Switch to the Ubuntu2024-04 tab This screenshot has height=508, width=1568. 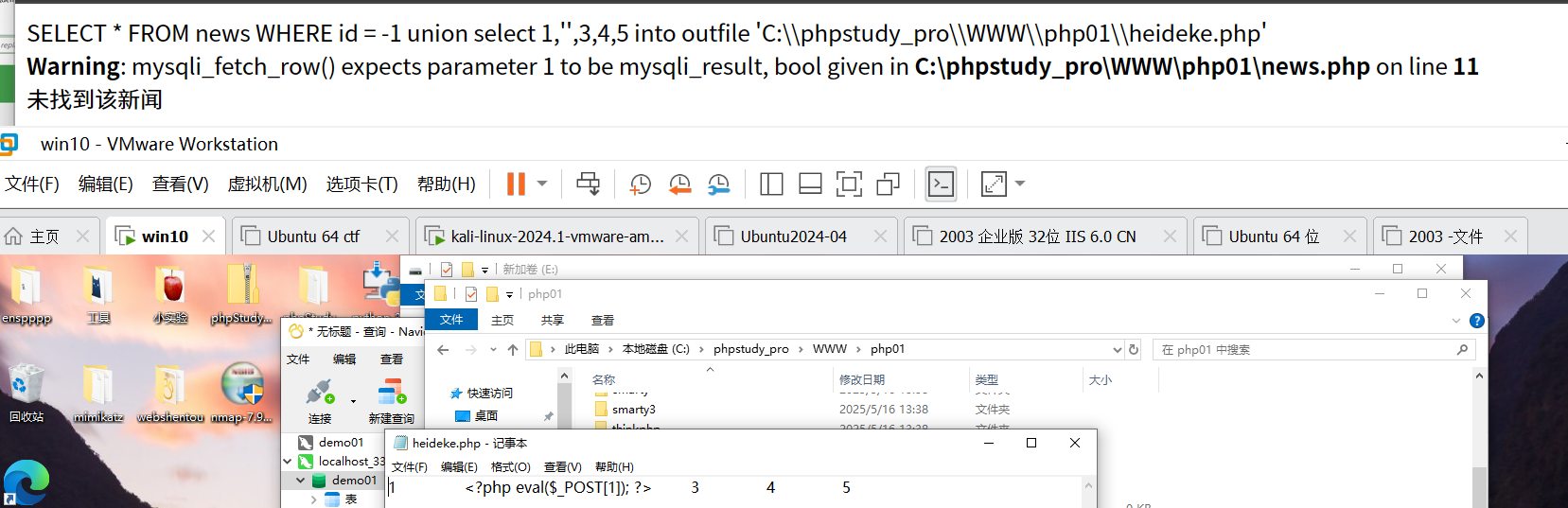point(794,236)
